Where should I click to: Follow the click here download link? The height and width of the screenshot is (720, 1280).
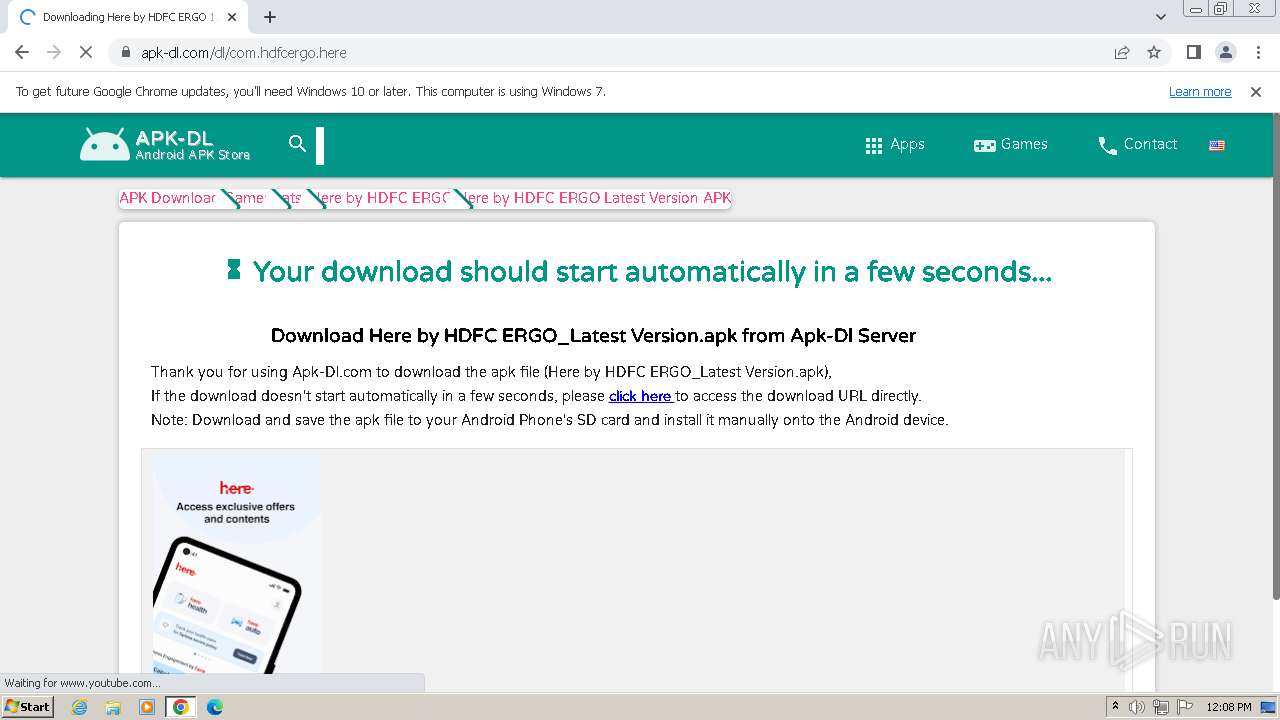point(640,396)
